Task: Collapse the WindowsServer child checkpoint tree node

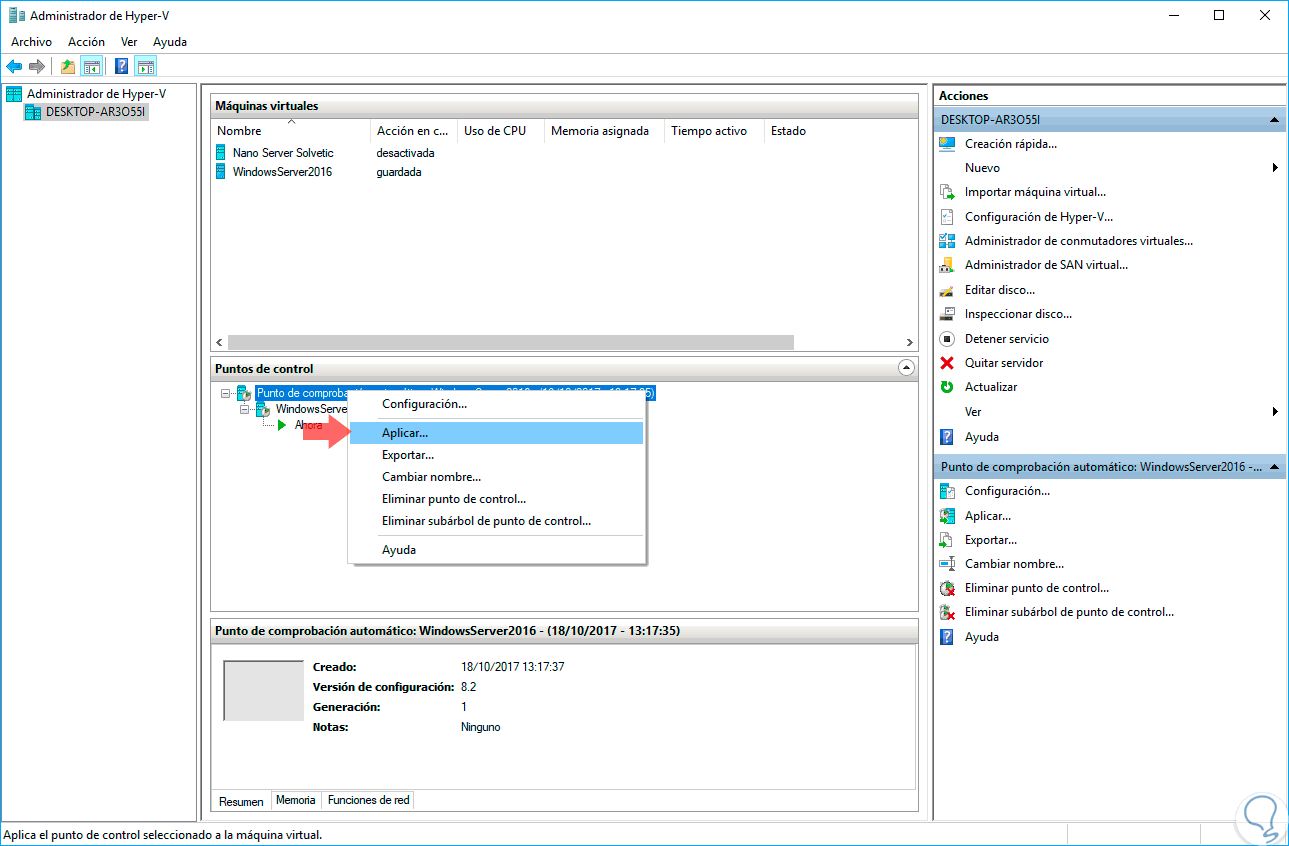Action: point(245,409)
